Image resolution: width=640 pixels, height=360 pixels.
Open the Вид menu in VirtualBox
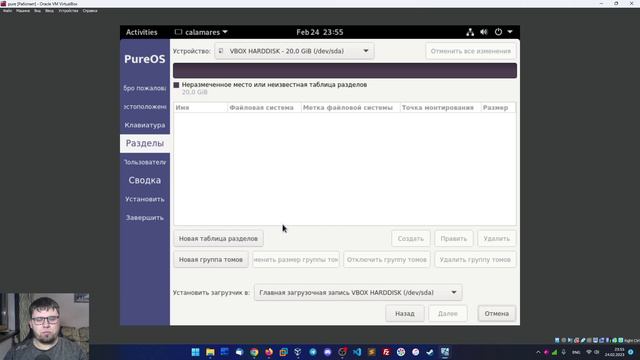point(37,11)
